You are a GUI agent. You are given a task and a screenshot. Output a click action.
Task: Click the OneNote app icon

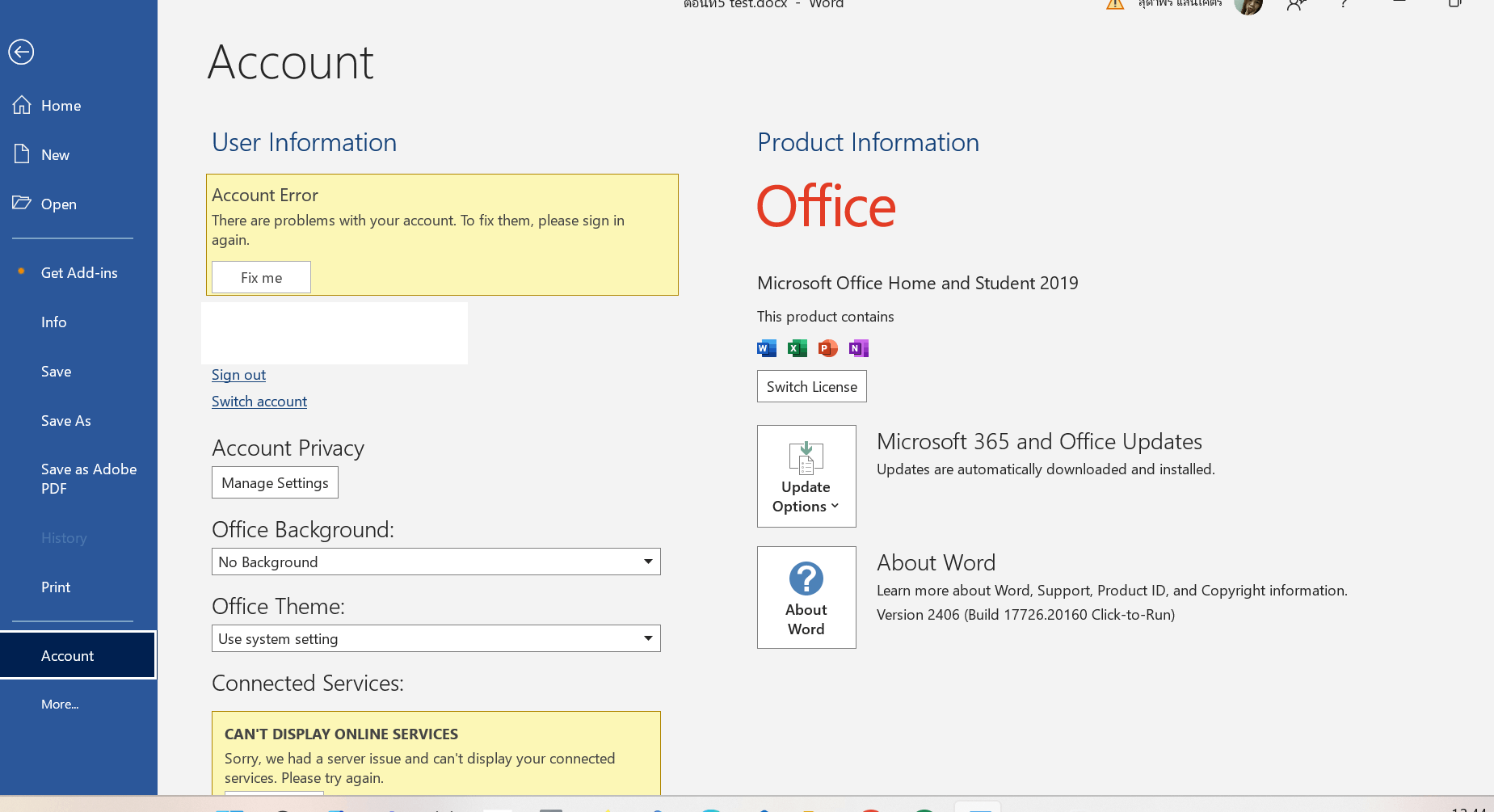pyautogui.click(x=859, y=348)
